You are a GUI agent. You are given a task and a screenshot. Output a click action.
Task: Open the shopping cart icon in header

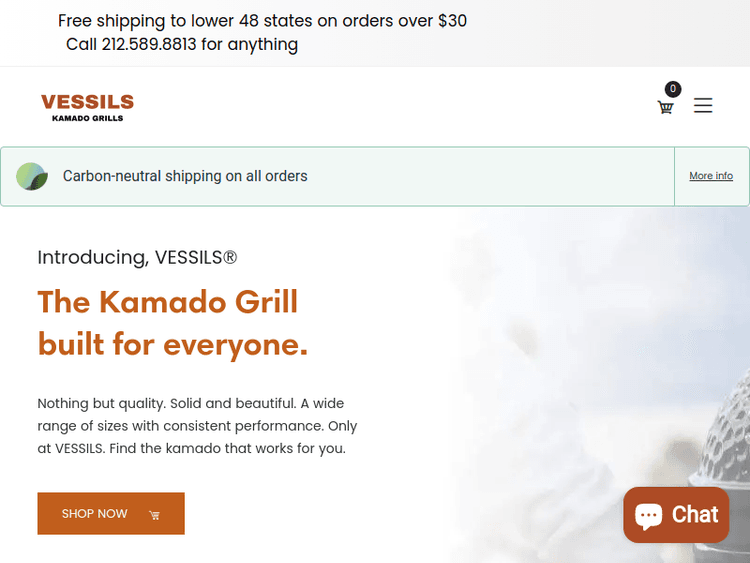tap(665, 107)
